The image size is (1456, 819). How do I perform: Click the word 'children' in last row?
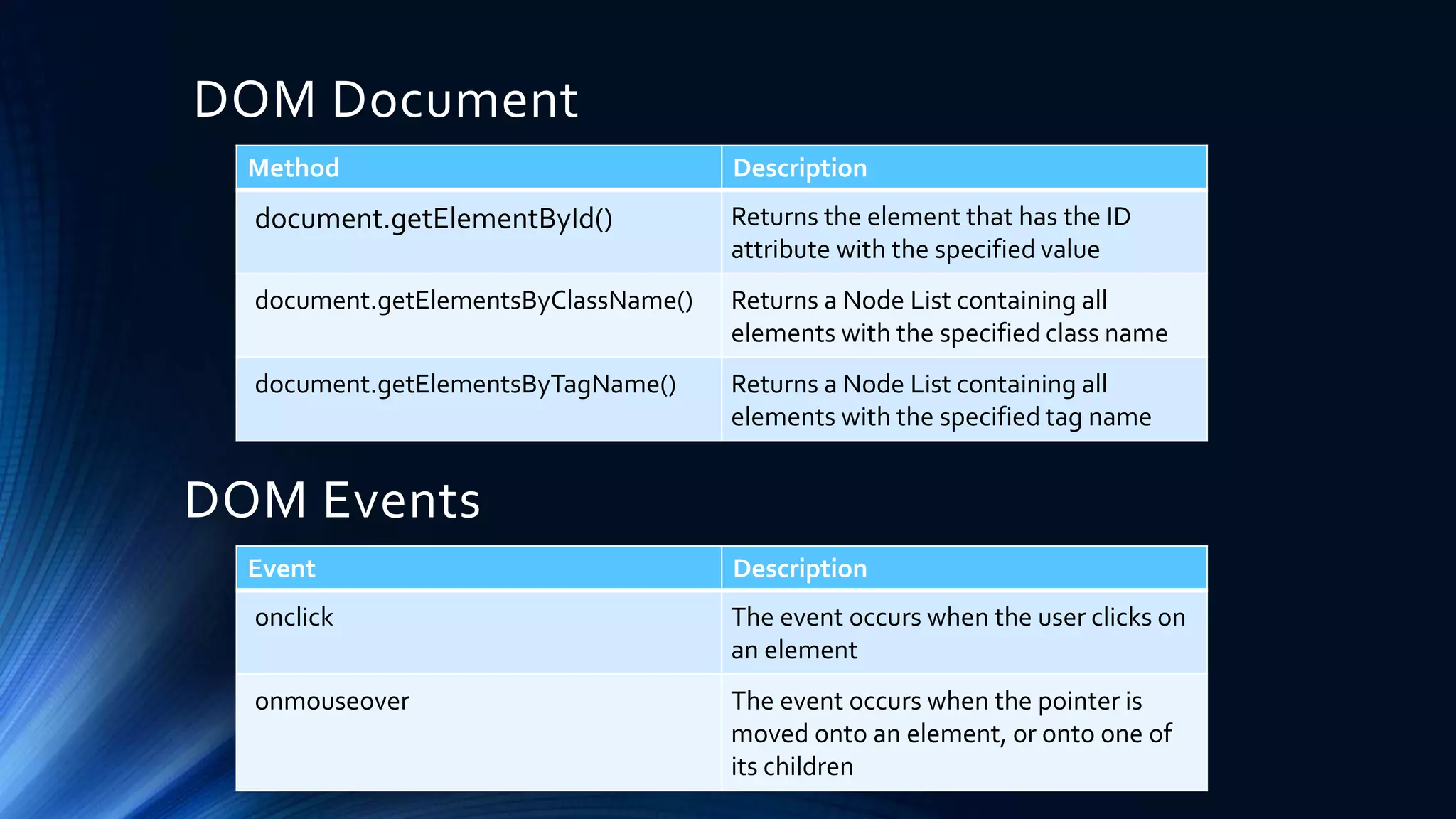click(808, 766)
